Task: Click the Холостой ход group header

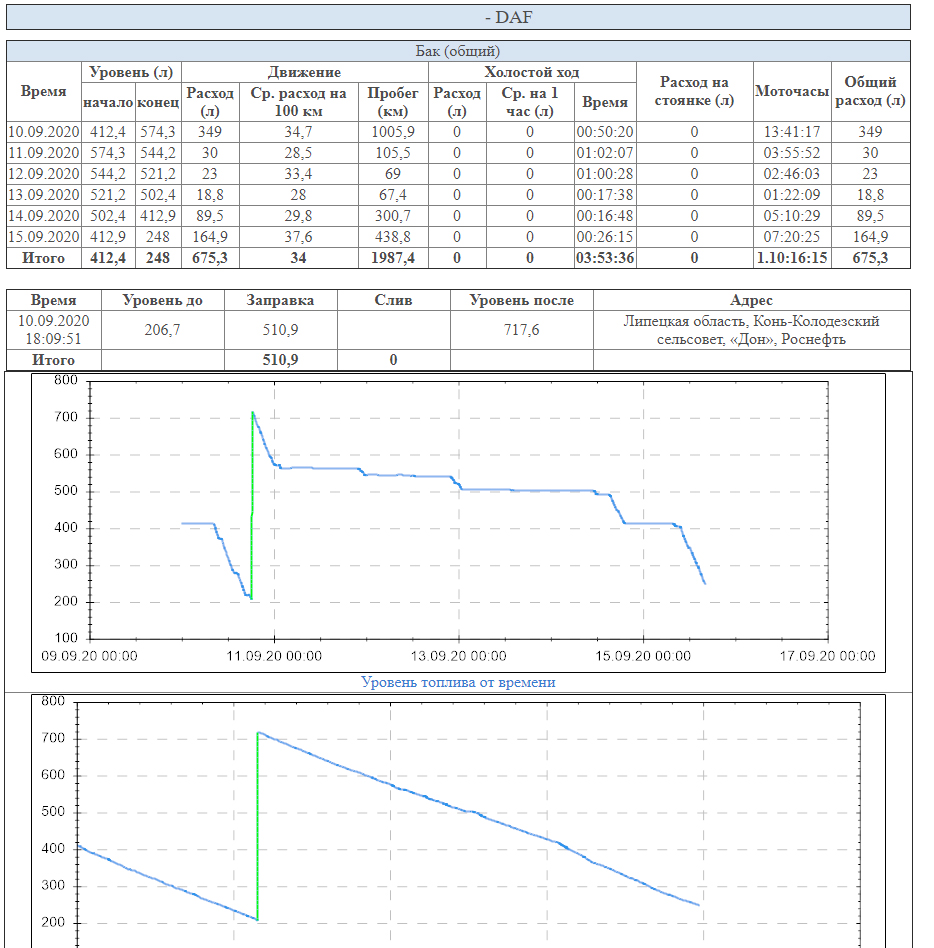Action: coord(531,72)
